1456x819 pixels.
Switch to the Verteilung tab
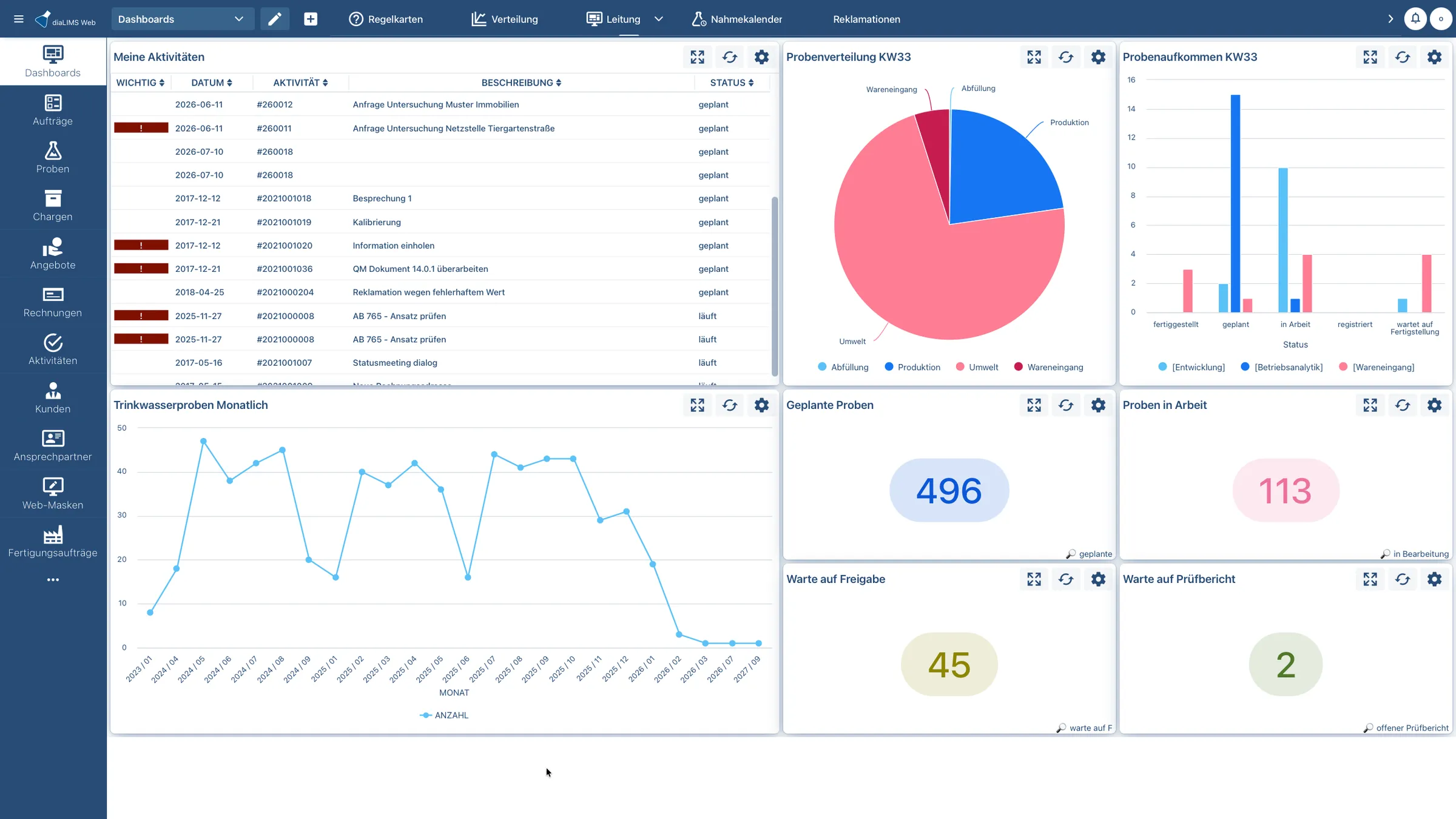(505, 19)
